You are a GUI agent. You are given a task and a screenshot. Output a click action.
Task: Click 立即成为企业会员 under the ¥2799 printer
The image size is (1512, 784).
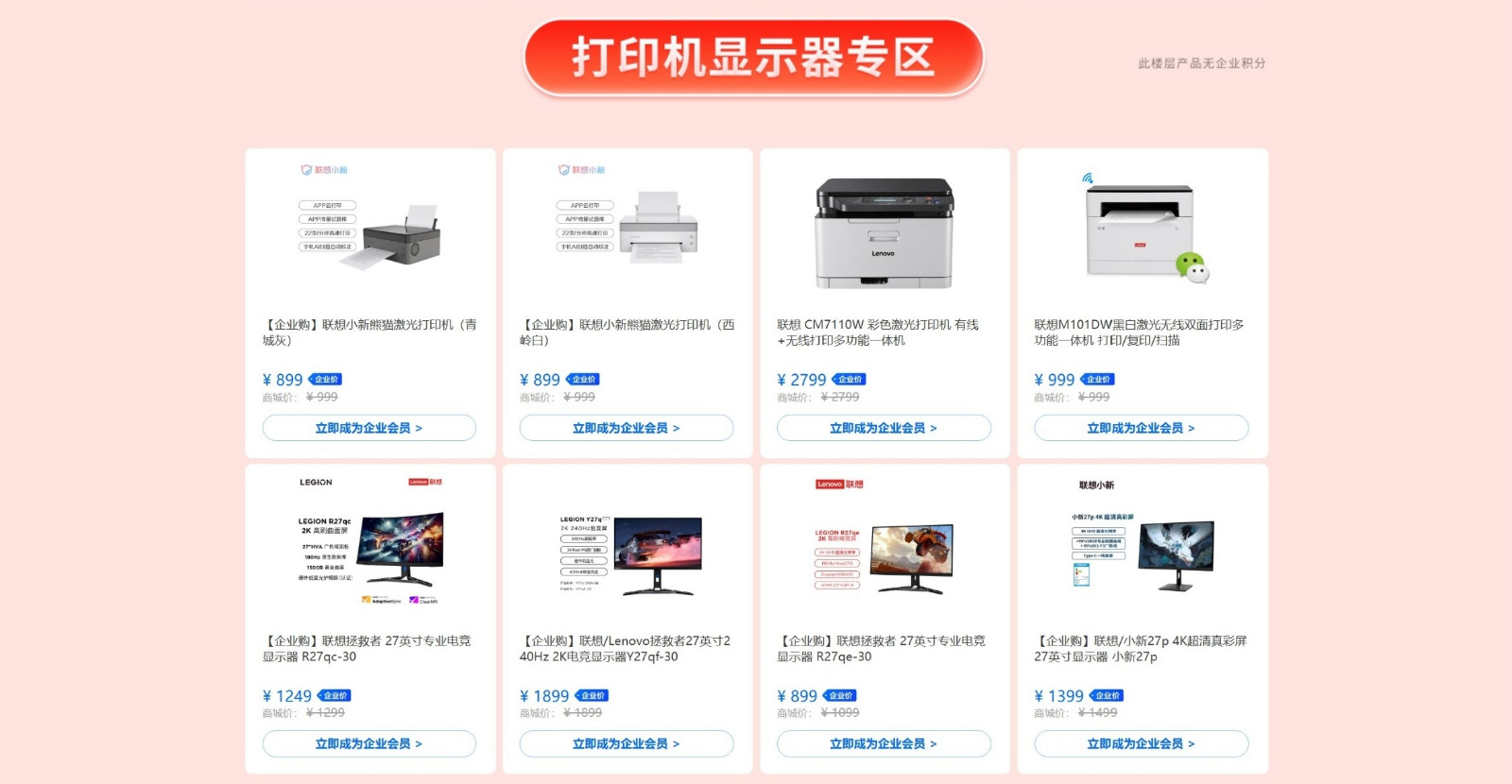[884, 428]
